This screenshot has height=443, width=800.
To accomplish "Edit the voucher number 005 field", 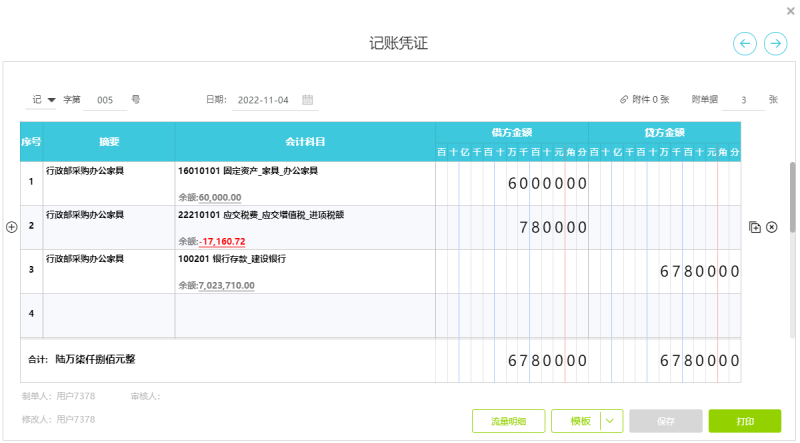I will 106,100.
